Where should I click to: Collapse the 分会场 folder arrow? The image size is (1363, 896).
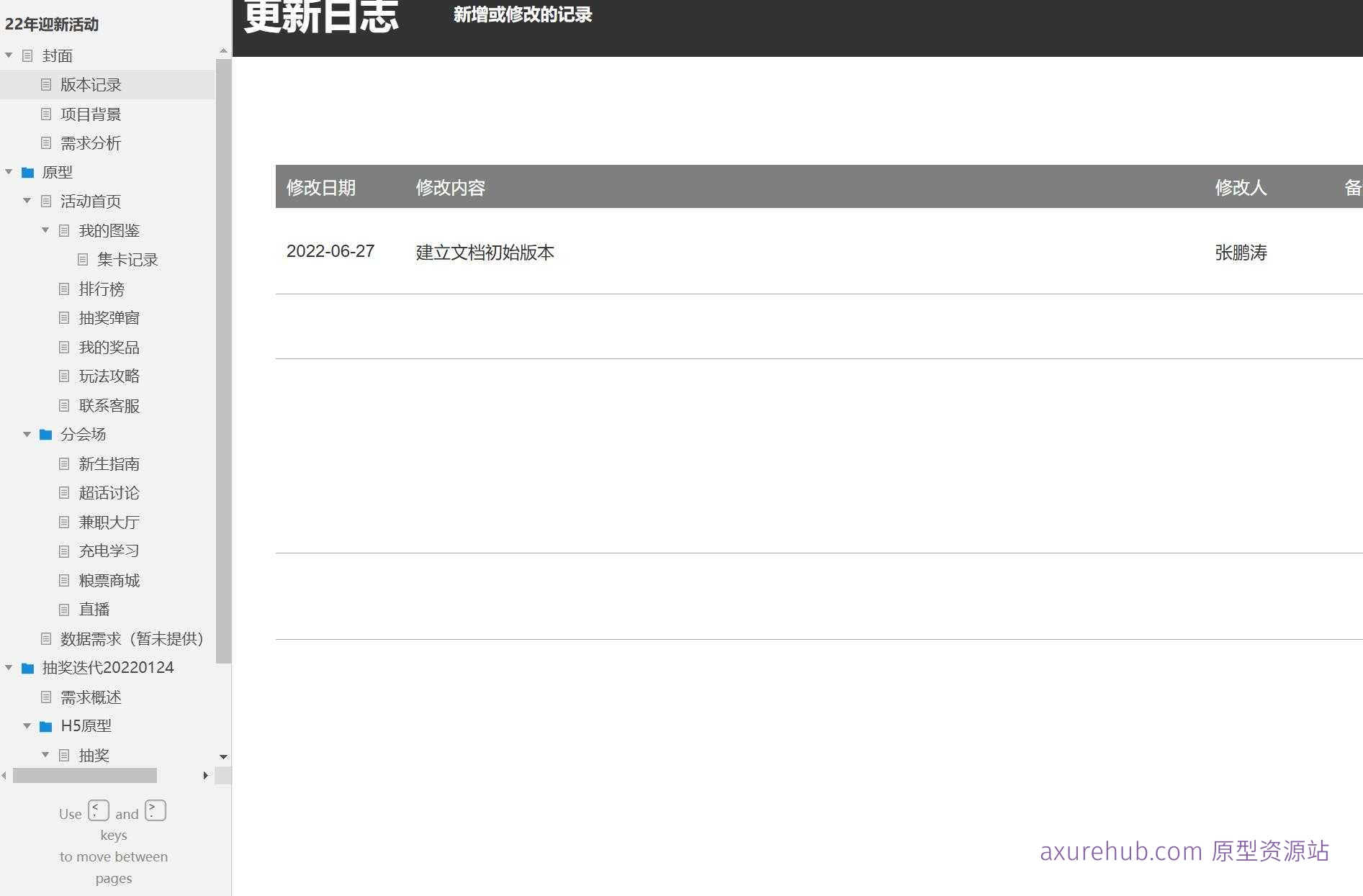point(27,435)
